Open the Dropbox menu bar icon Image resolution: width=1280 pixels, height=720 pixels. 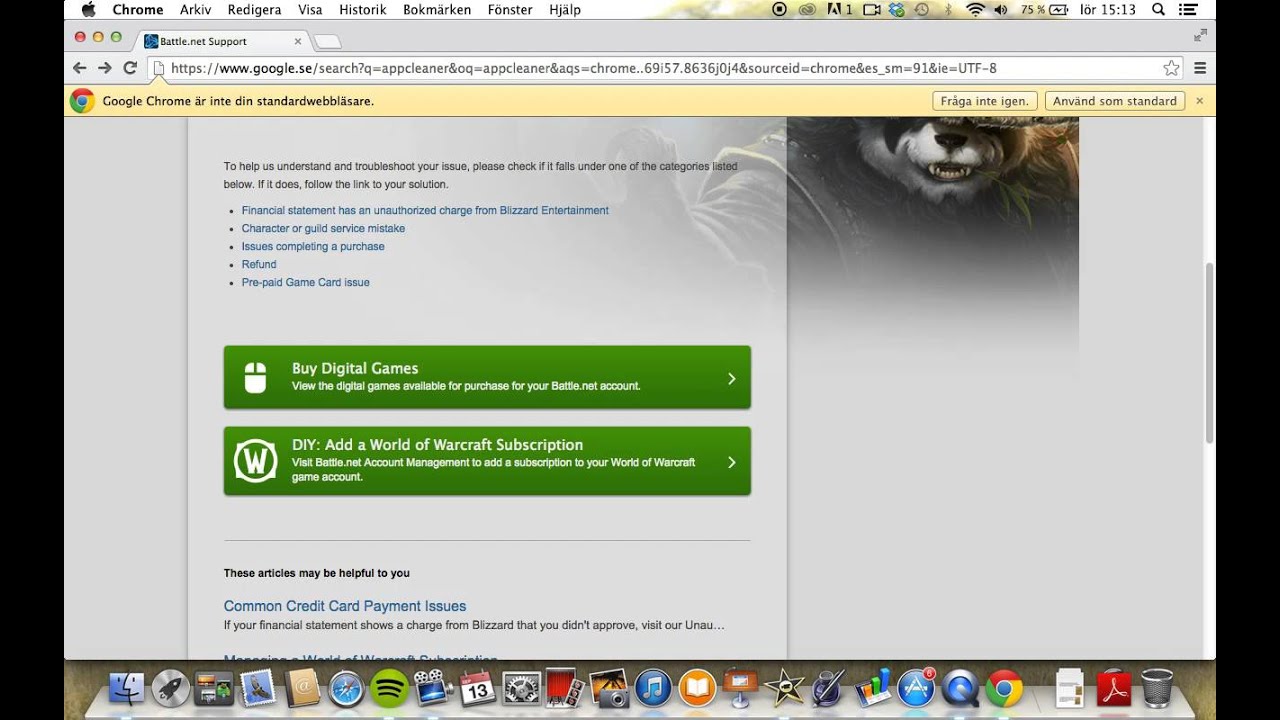click(896, 10)
